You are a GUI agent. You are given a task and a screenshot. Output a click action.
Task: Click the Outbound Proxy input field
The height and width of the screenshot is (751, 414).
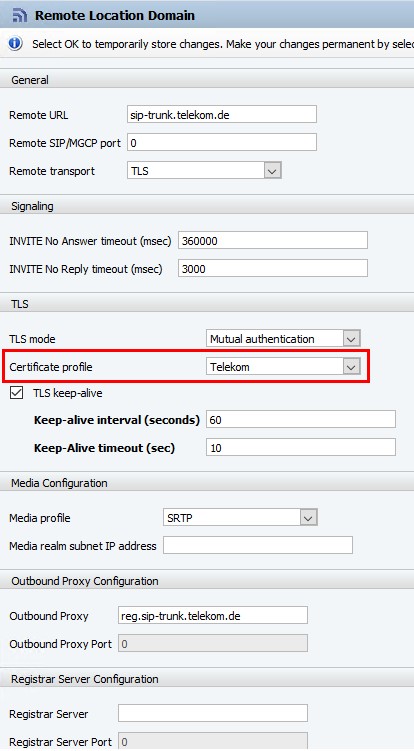pyautogui.click(x=213, y=615)
